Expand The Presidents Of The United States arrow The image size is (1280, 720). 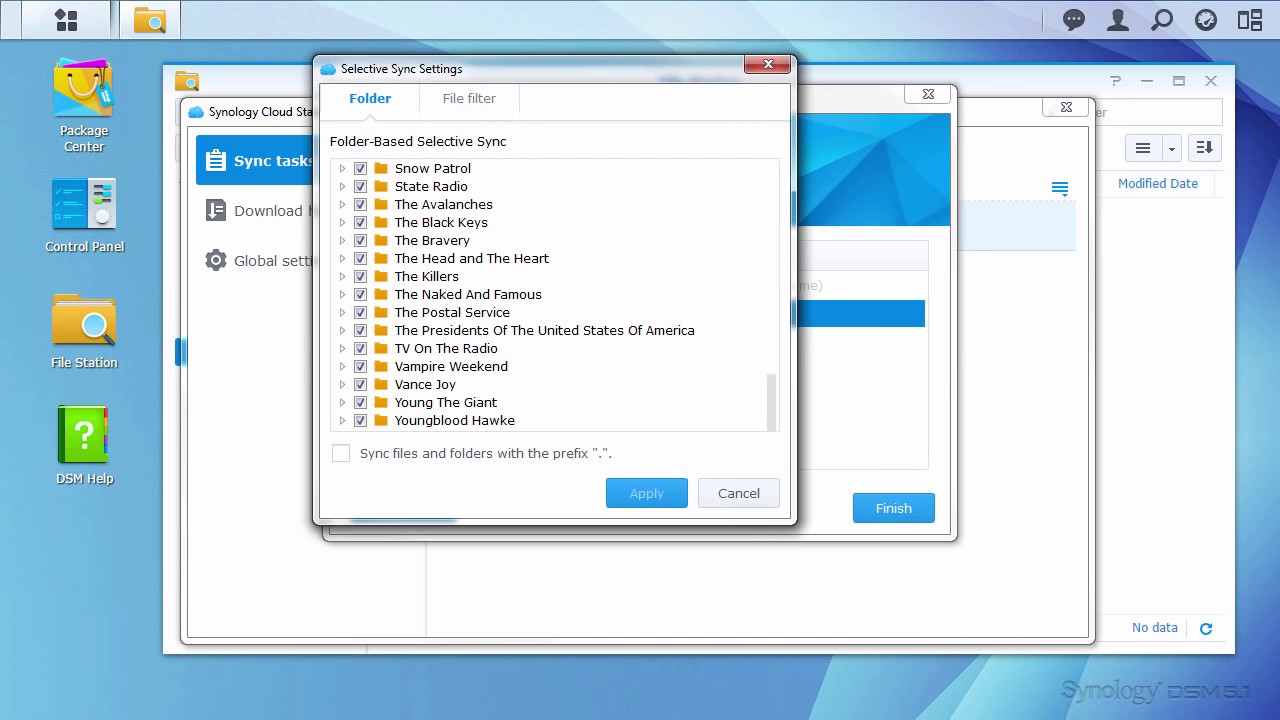coord(342,330)
